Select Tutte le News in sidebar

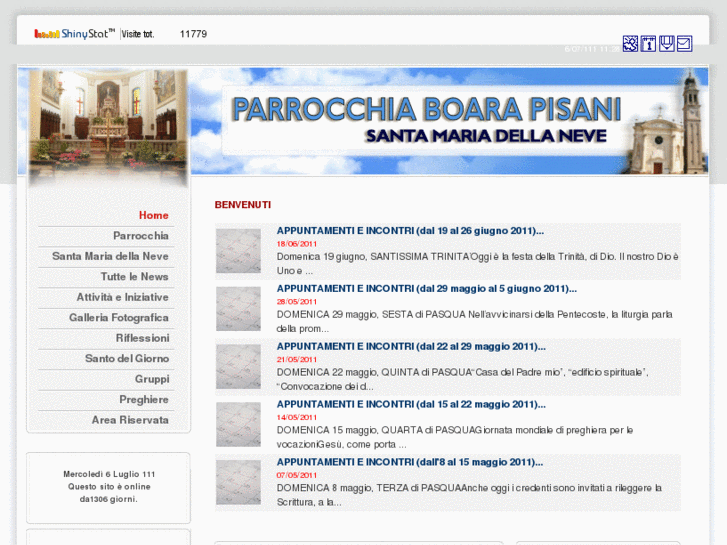134,276
